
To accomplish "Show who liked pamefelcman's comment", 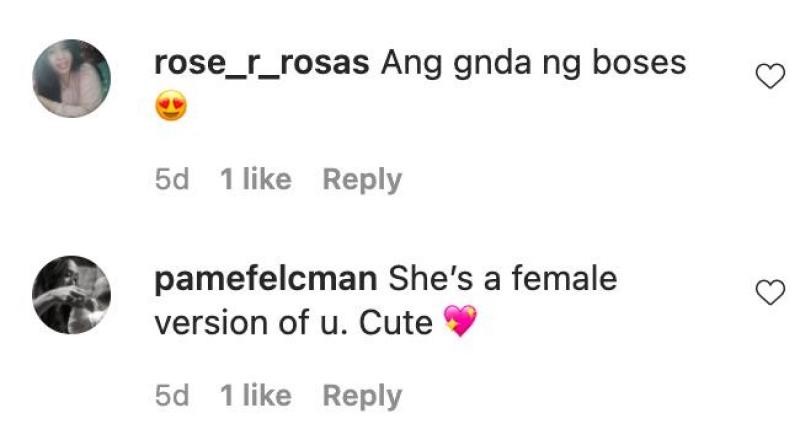I will tap(256, 396).
